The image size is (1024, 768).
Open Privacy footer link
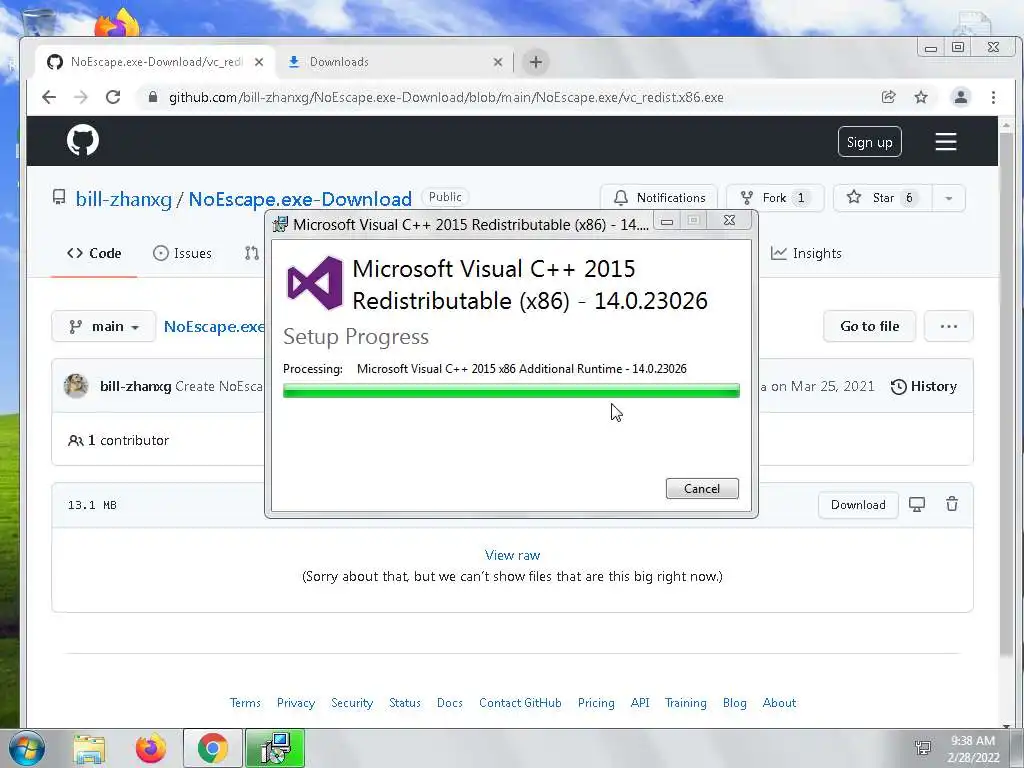point(296,703)
